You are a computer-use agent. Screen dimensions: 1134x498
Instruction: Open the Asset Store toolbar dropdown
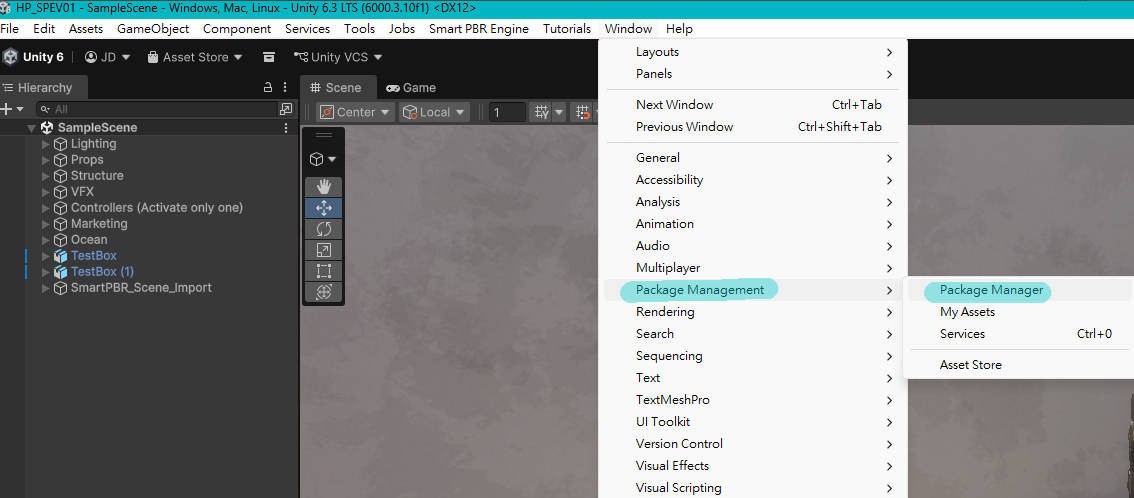point(195,57)
